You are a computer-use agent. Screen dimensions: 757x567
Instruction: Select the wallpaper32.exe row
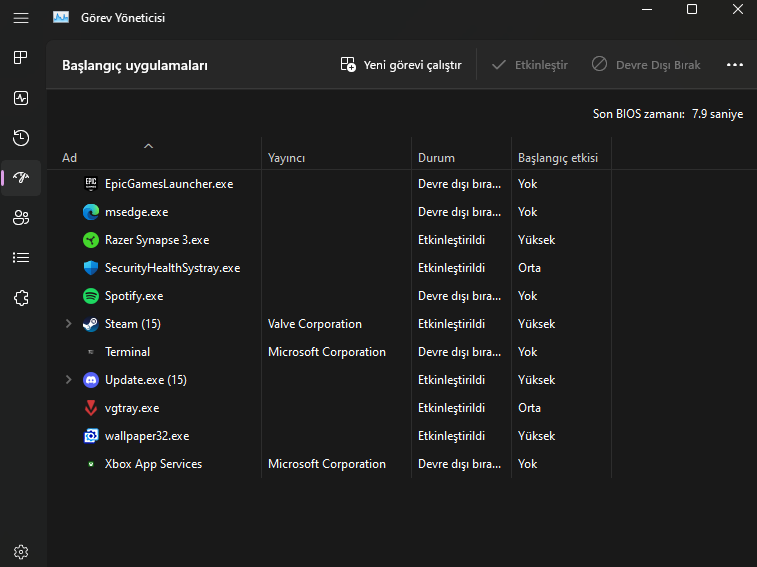pos(147,436)
